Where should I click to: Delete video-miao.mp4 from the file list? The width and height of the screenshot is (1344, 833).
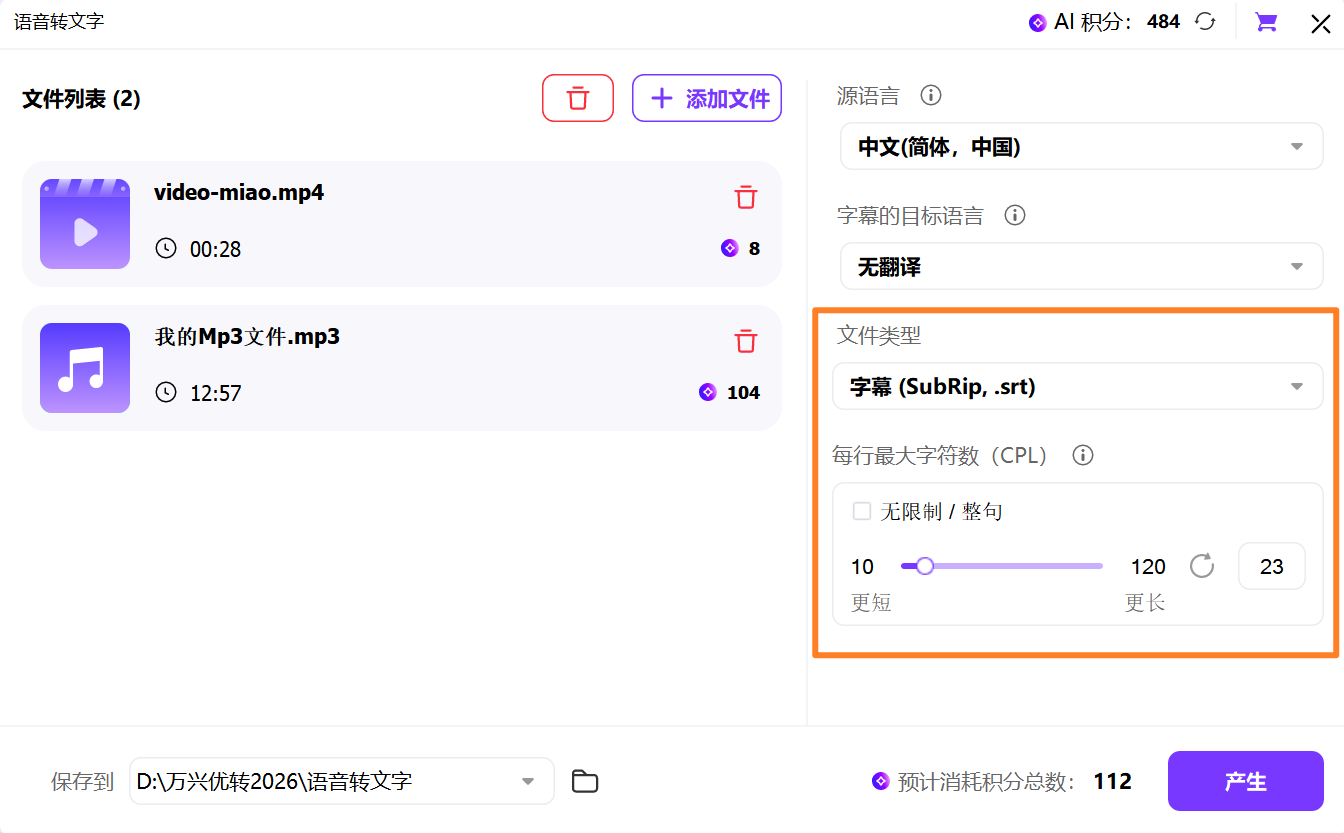[x=746, y=197]
